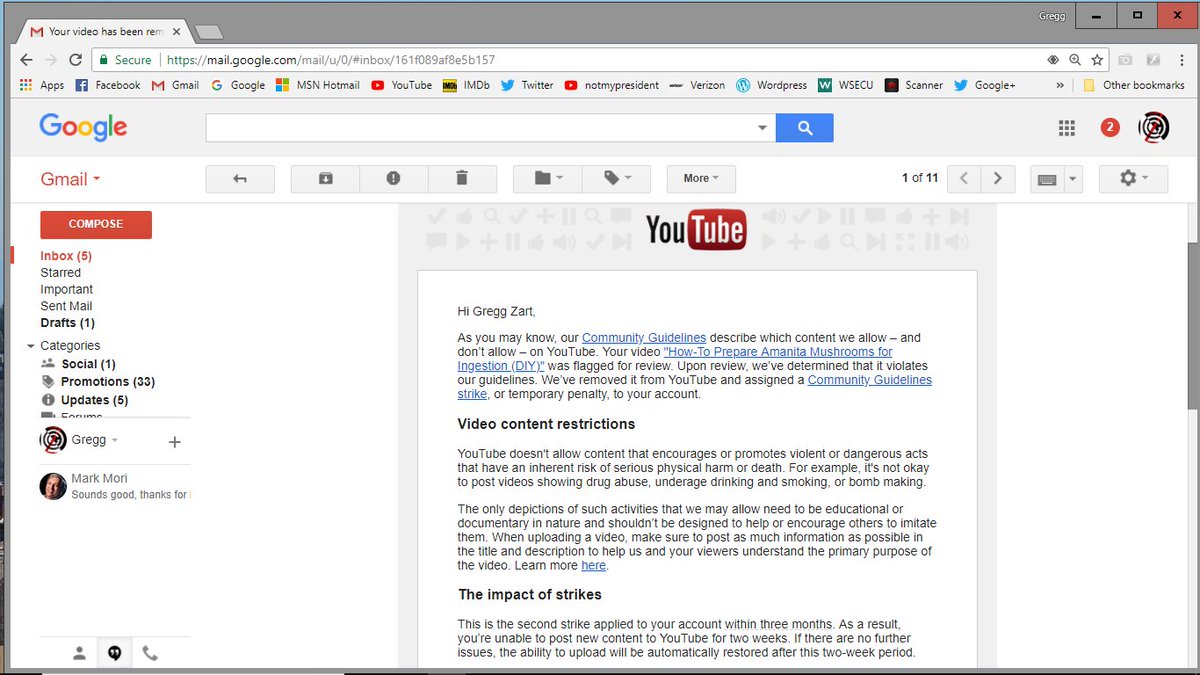Open Inbox (5) folder
The image size is (1200, 675).
point(66,256)
